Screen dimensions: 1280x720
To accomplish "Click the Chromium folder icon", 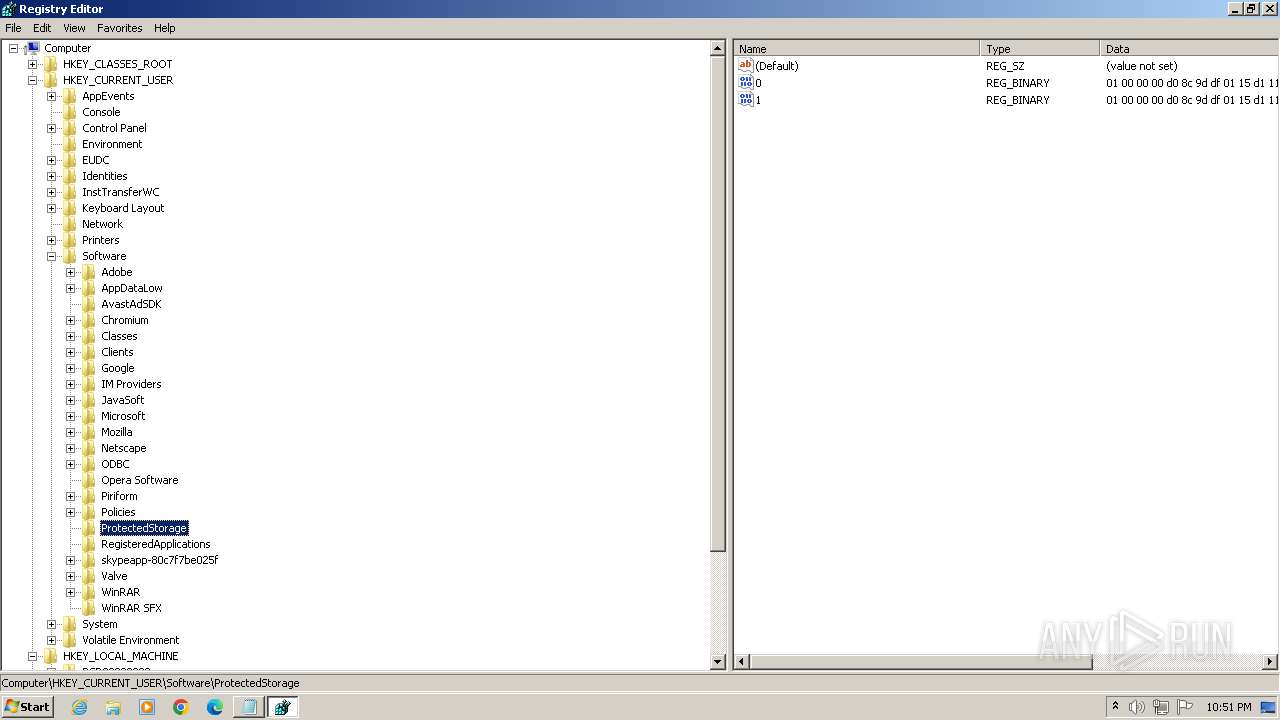I will coord(89,320).
